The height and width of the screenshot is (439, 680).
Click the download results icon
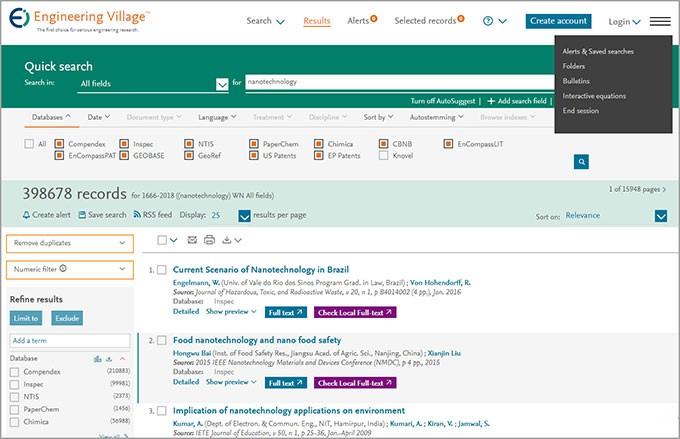226,239
